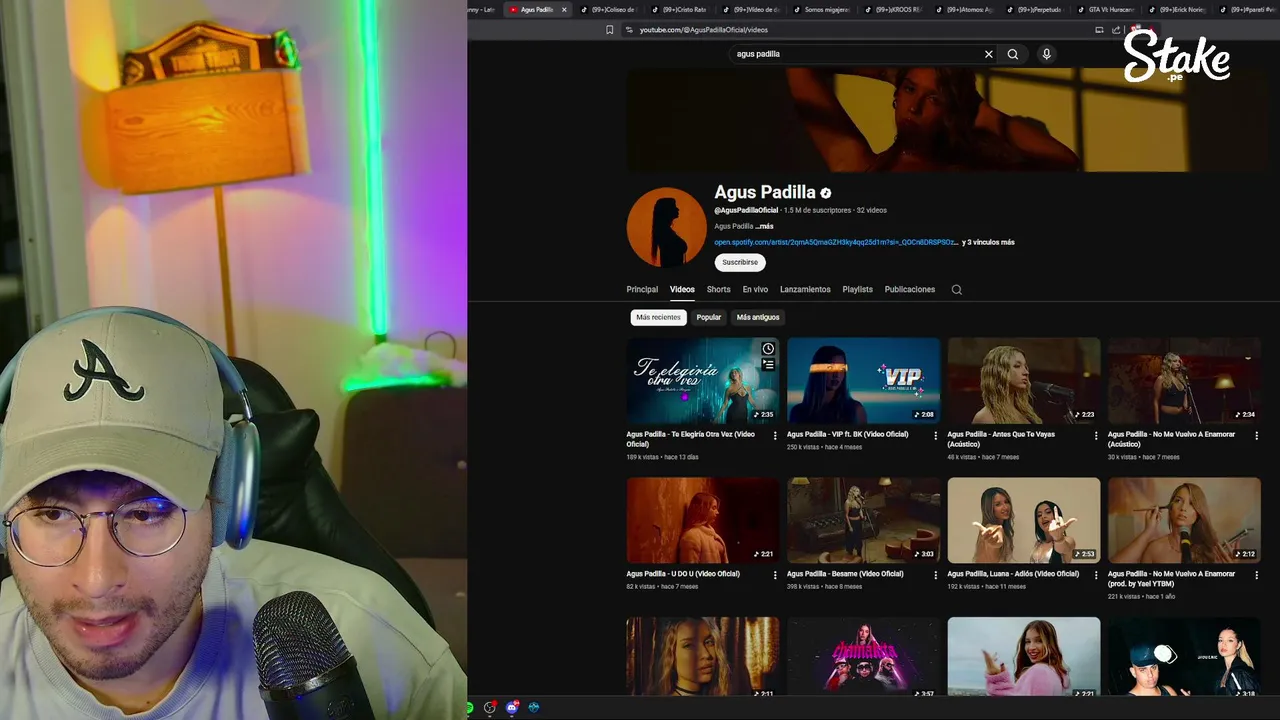The height and width of the screenshot is (720, 1280).
Task: Open options menu for Besame video
Action: pos(936,575)
